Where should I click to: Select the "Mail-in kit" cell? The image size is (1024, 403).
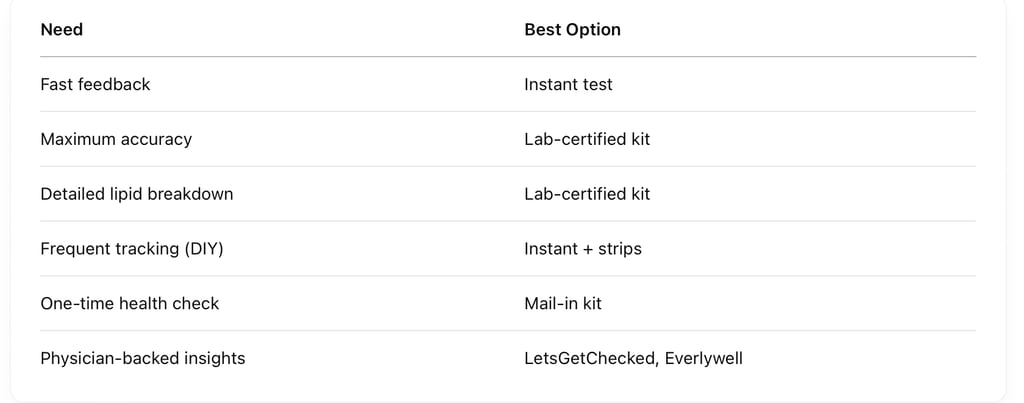tap(563, 304)
